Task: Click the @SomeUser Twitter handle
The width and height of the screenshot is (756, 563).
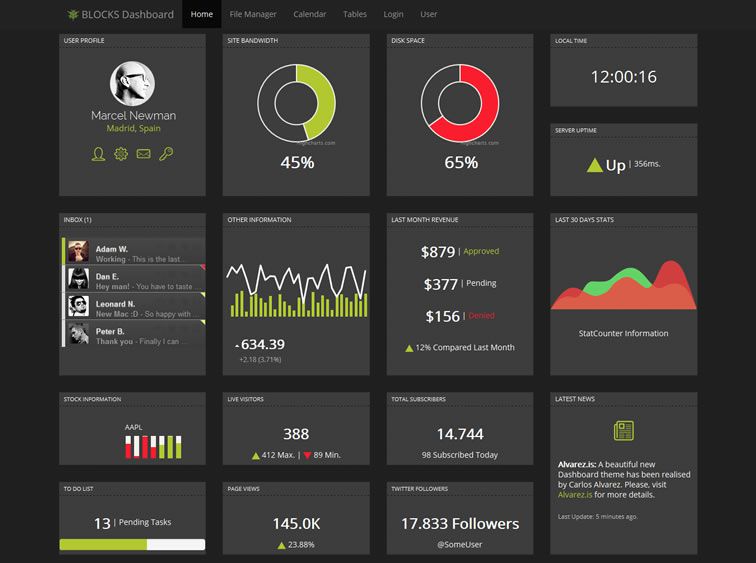Action: point(460,544)
